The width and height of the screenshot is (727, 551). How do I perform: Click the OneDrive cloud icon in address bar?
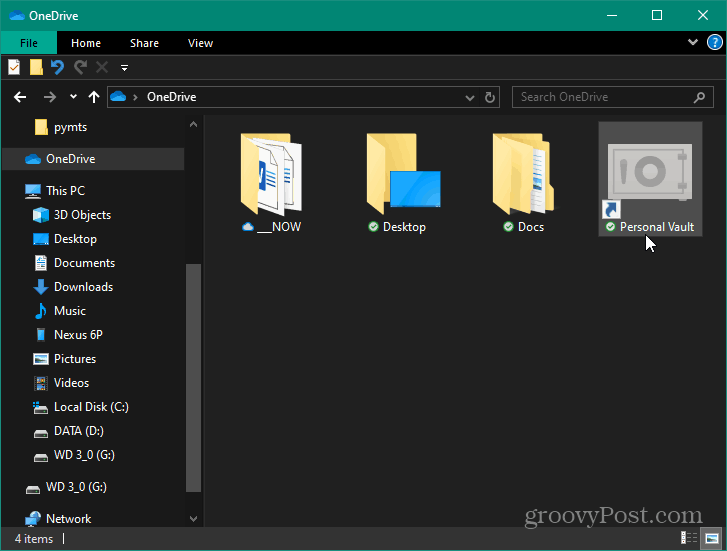point(118,96)
